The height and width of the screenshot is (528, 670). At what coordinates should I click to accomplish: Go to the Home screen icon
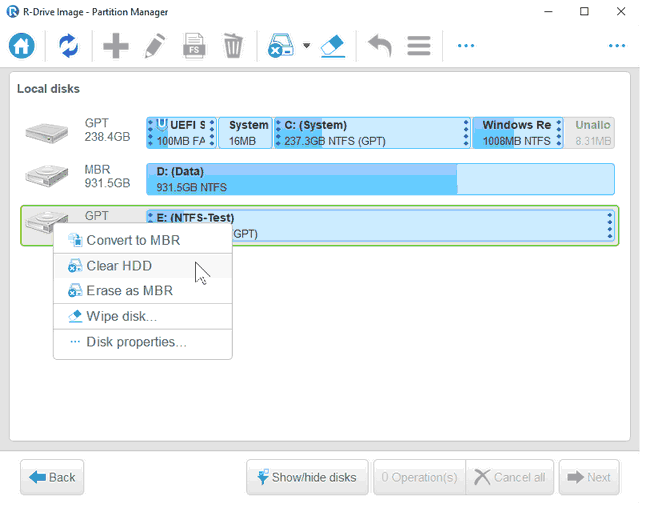coord(21,45)
